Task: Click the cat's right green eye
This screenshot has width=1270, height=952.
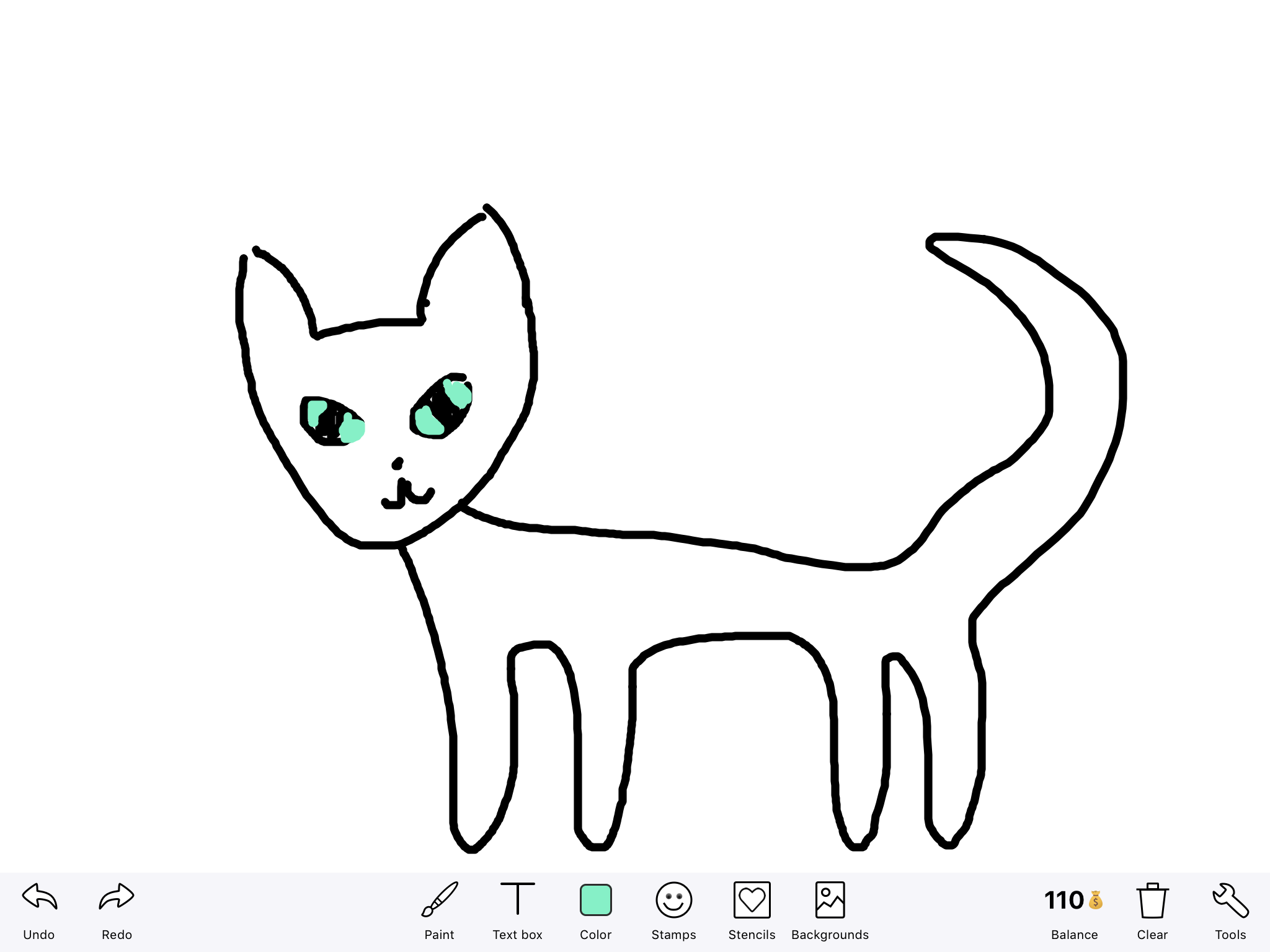Action: click(x=442, y=407)
